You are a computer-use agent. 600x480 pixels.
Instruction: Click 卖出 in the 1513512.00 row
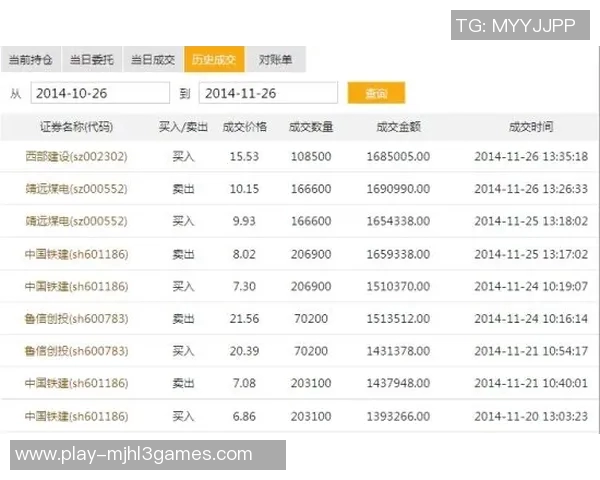[183, 318]
